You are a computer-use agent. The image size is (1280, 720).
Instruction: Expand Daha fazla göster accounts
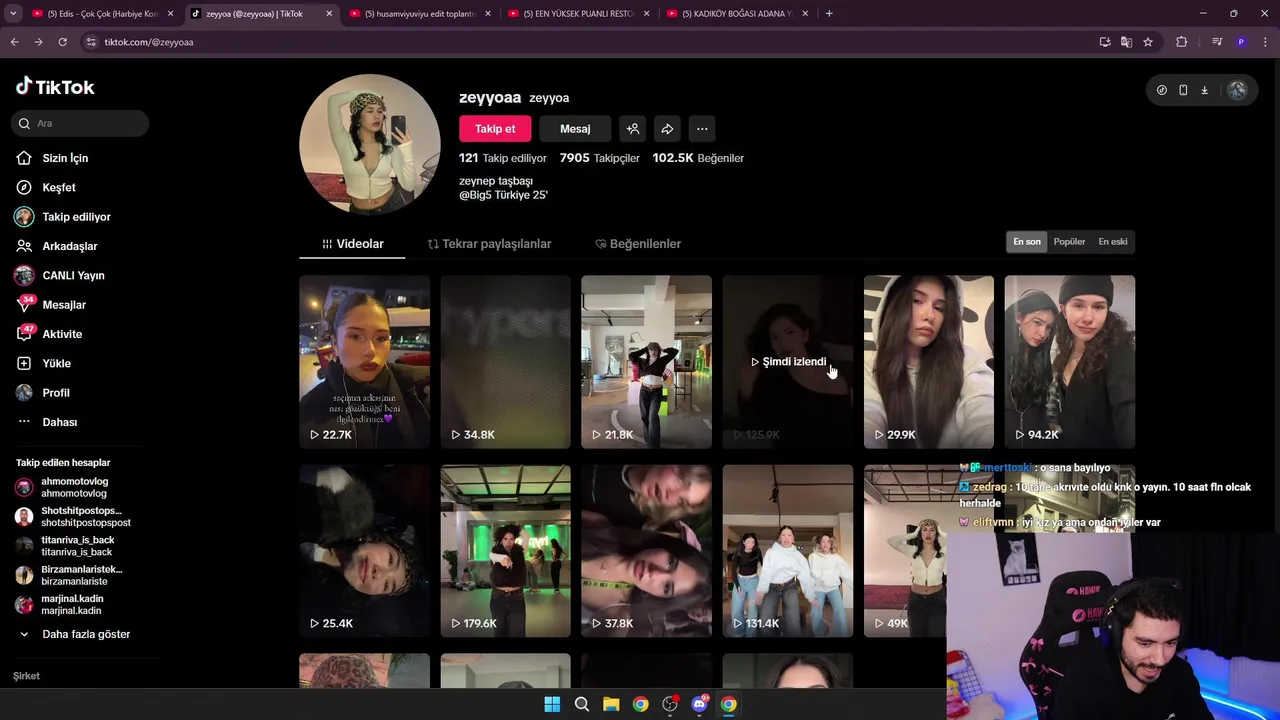(x=75, y=634)
